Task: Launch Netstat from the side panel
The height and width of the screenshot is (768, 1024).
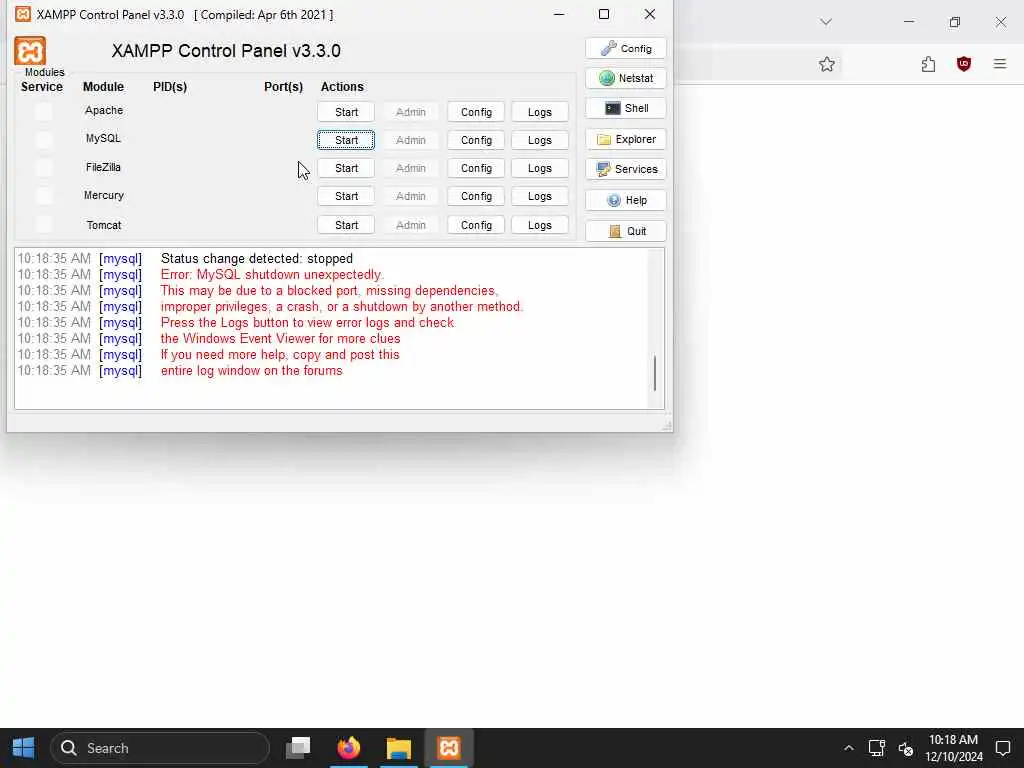Action: (625, 78)
